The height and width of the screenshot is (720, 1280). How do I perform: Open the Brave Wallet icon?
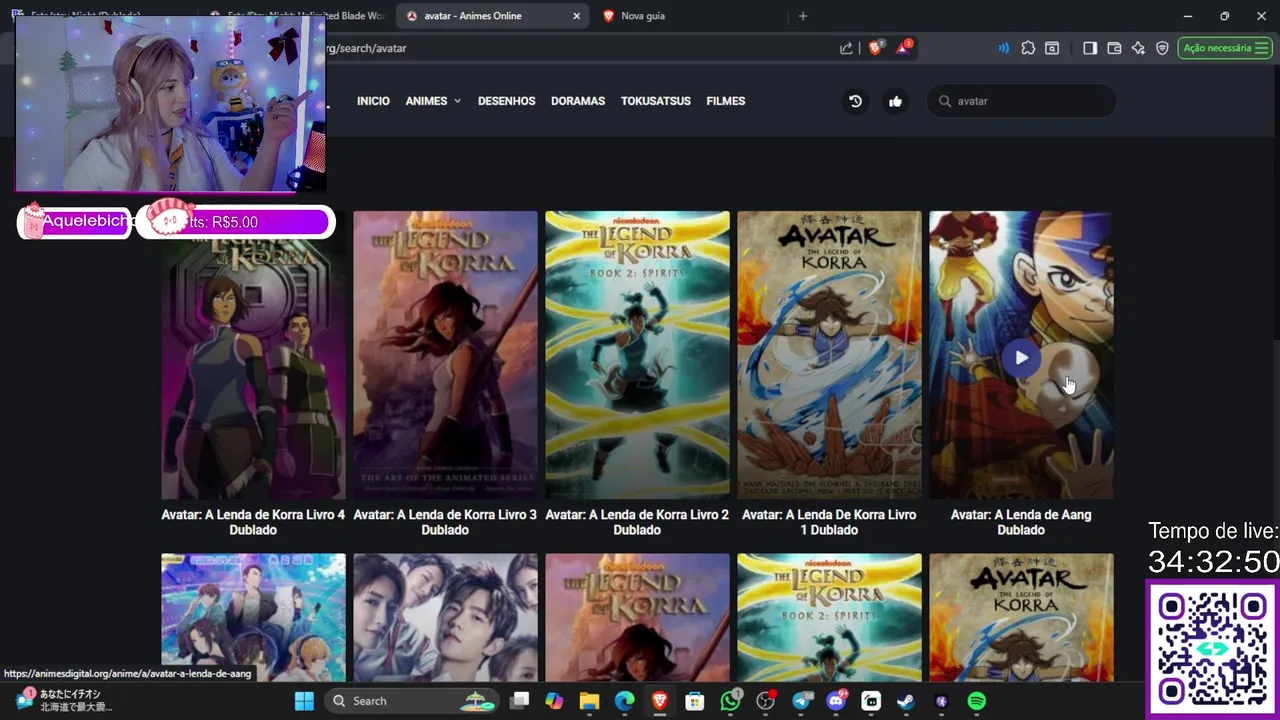(x=1114, y=48)
